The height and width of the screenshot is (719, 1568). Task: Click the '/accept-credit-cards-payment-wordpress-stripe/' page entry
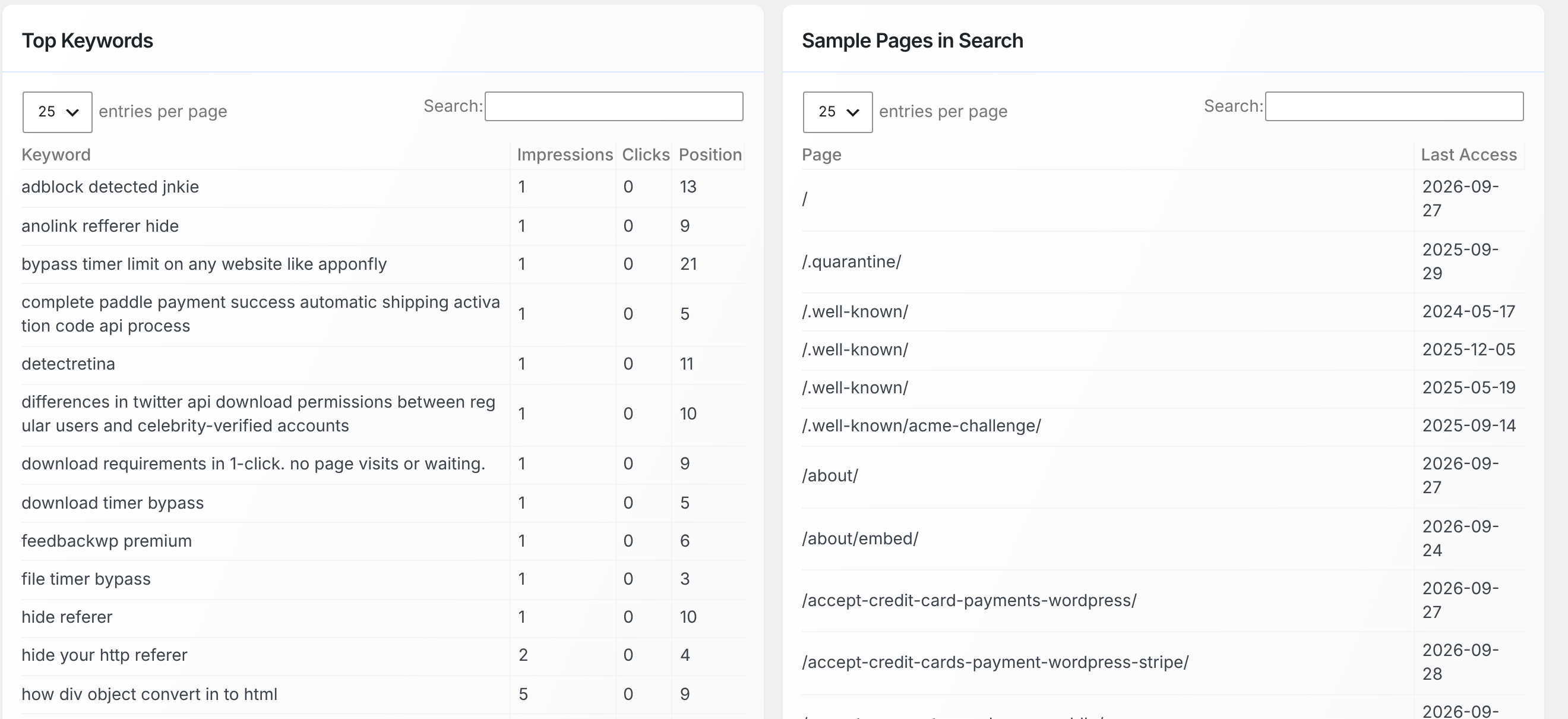995,663
